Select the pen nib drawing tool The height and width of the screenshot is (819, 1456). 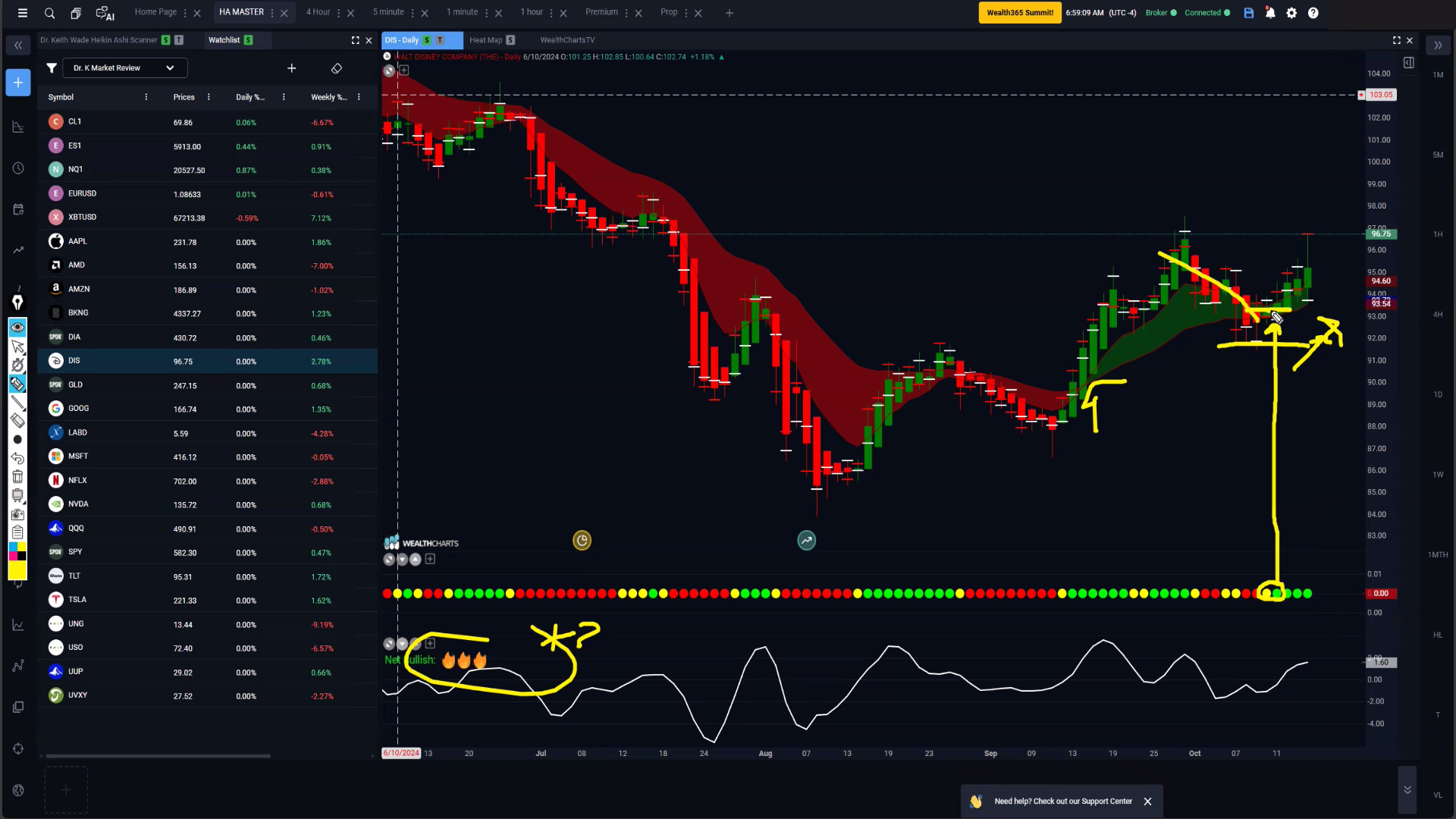point(17,303)
